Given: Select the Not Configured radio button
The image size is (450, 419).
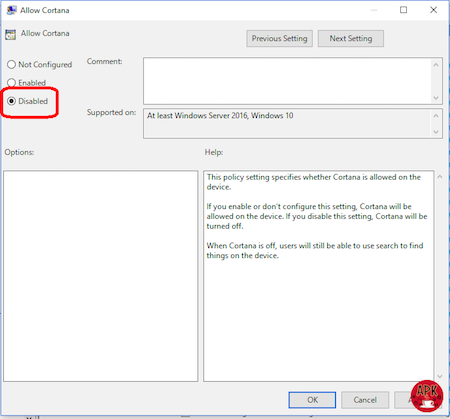Looking at the screenshot, I should [11, 64].
